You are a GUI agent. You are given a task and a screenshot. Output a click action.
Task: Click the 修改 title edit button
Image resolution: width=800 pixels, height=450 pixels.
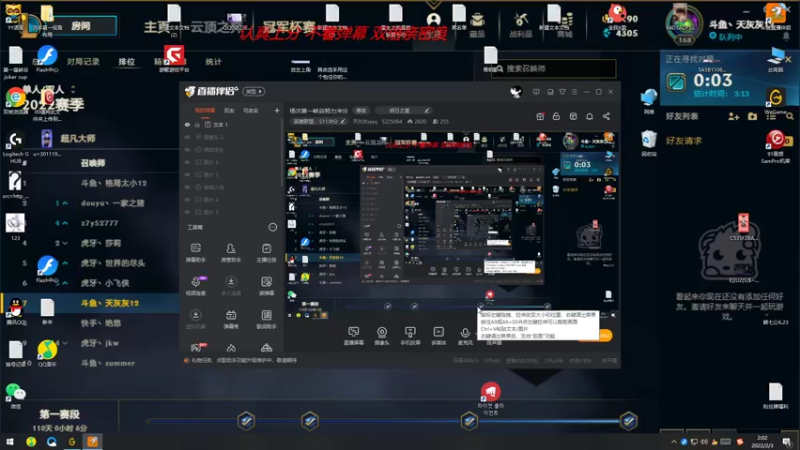[361, 110]
